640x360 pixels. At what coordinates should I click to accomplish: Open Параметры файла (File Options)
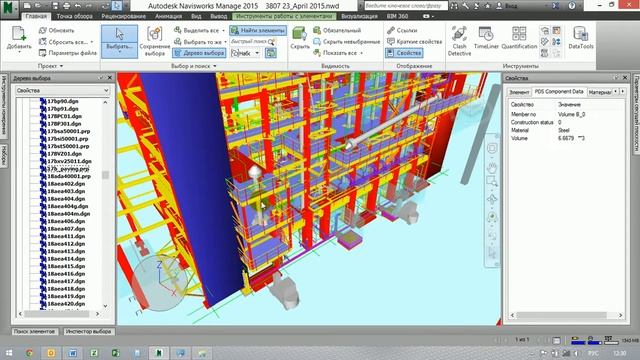(68, 53)
